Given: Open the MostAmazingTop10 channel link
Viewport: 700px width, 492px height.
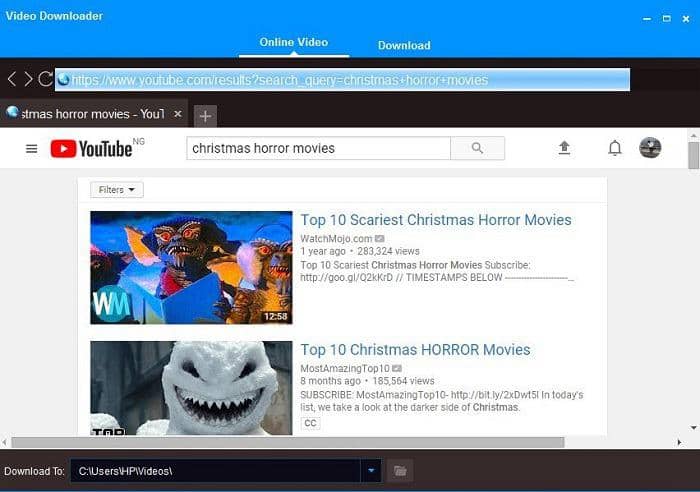Looking at the screenshot, I should (345, 368).
